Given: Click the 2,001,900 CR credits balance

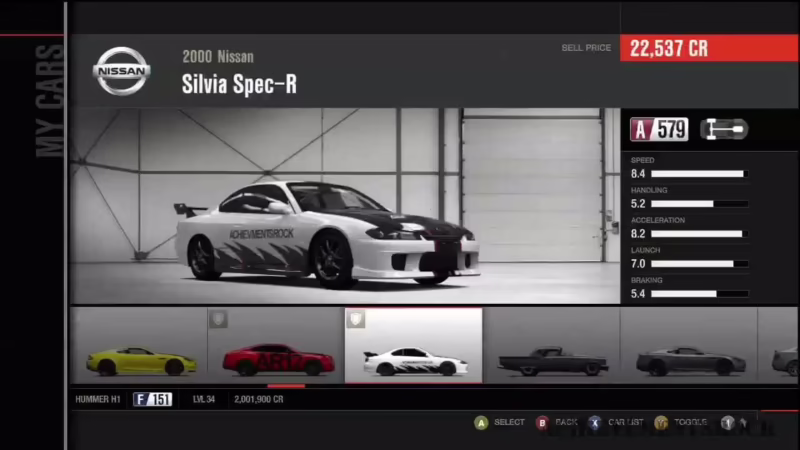Looking at the screenshot, I should coord(259,399).
